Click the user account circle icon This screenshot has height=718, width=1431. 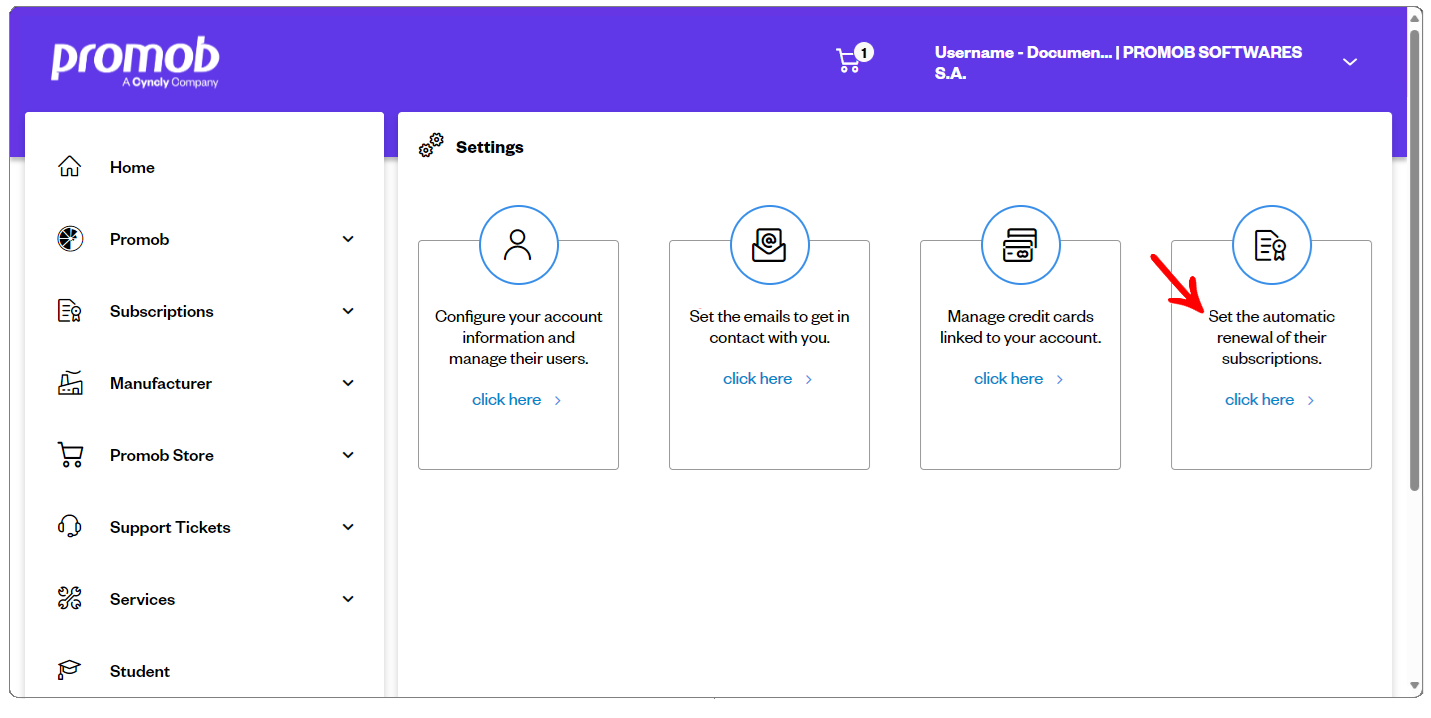pyautogui.click(x=518, y=245)
